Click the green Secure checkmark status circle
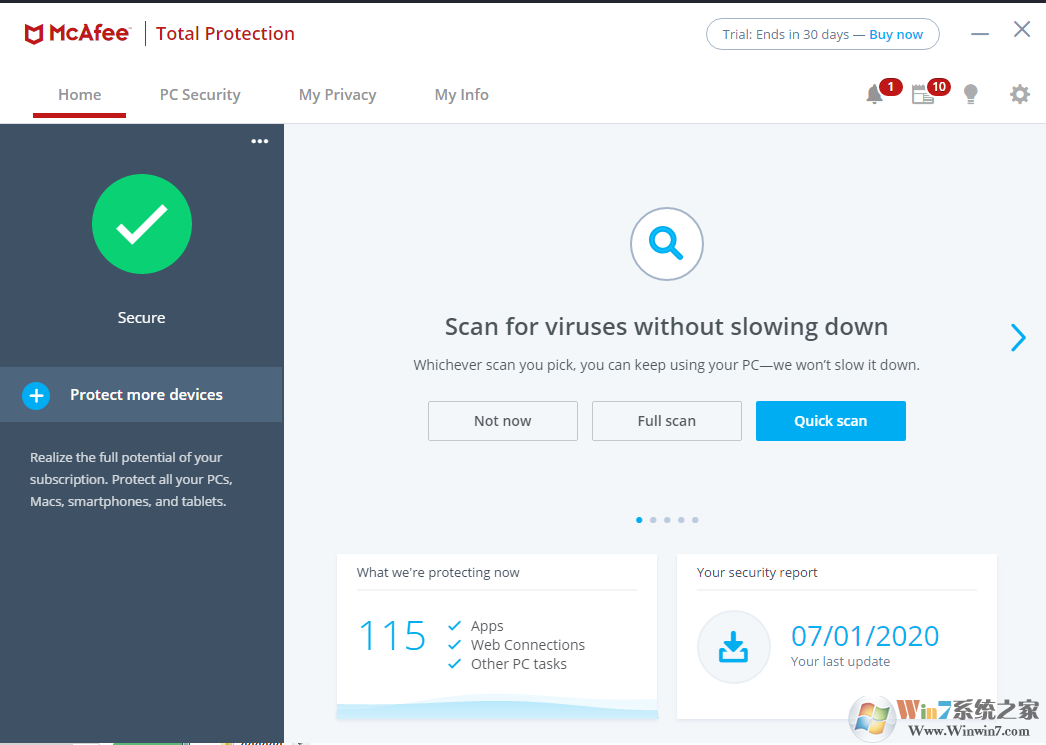This screenshot has height=745, width=1046. point(141,224)
